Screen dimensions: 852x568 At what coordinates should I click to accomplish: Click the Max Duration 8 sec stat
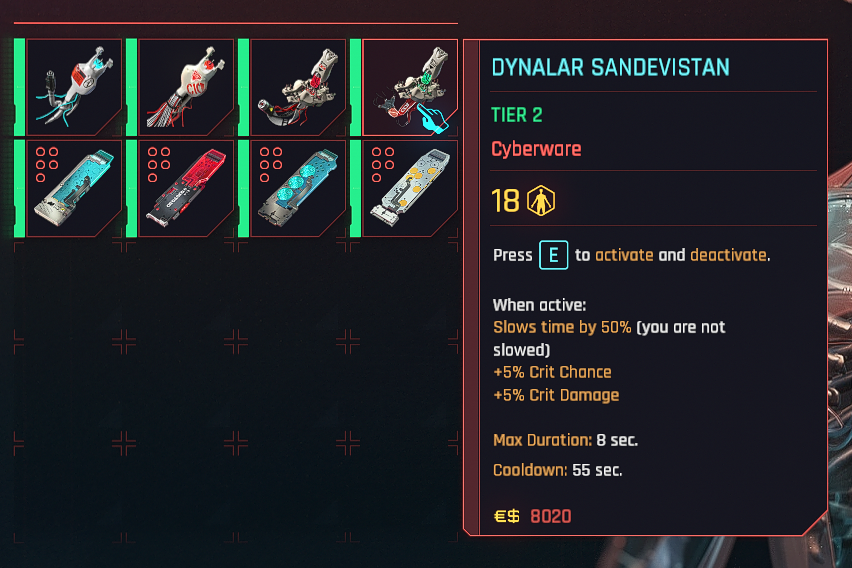[565, 440]
